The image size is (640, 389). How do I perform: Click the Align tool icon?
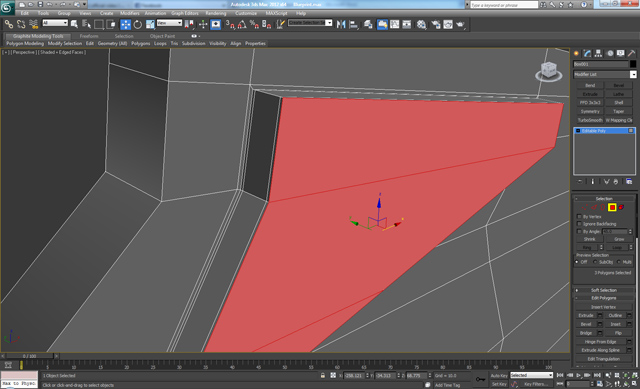[x=353, y=24]
